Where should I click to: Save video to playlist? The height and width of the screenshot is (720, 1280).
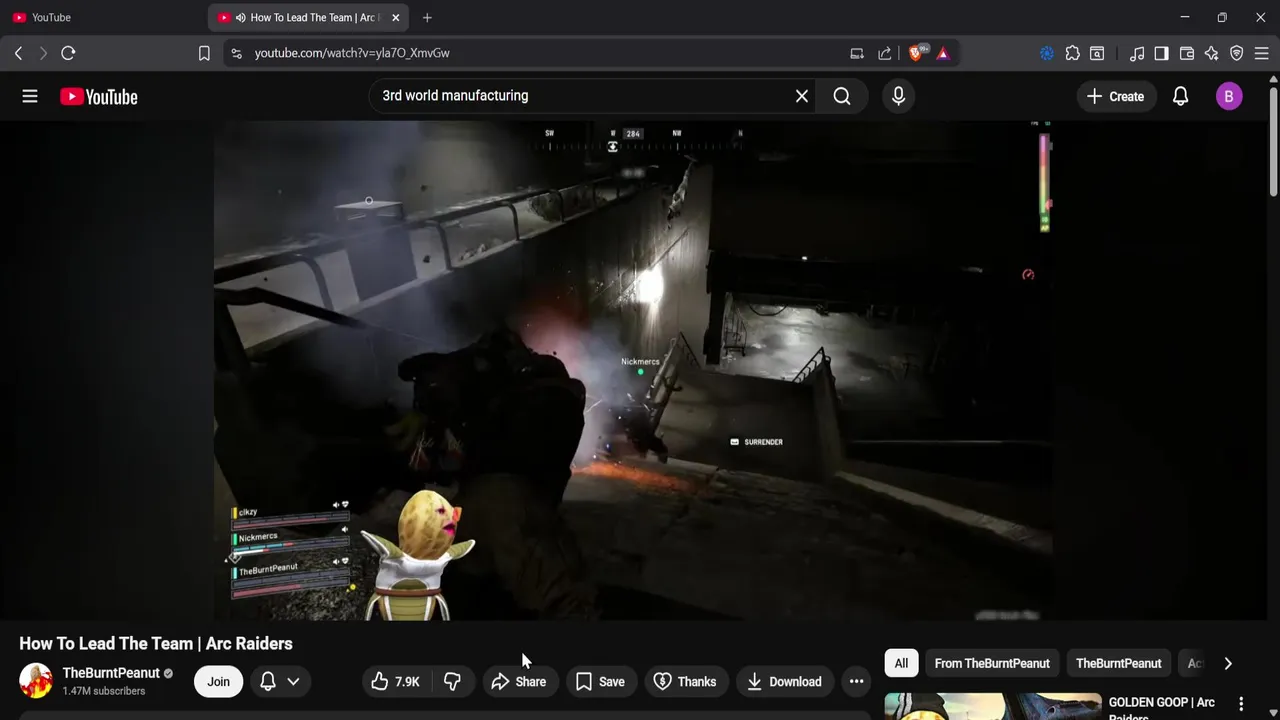click(x=601, y=682)
